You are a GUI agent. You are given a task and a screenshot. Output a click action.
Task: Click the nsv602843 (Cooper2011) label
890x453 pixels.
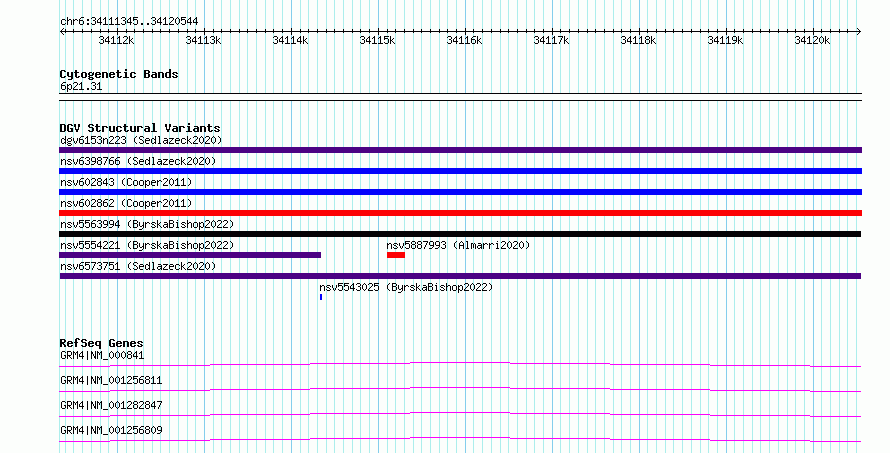126,182
